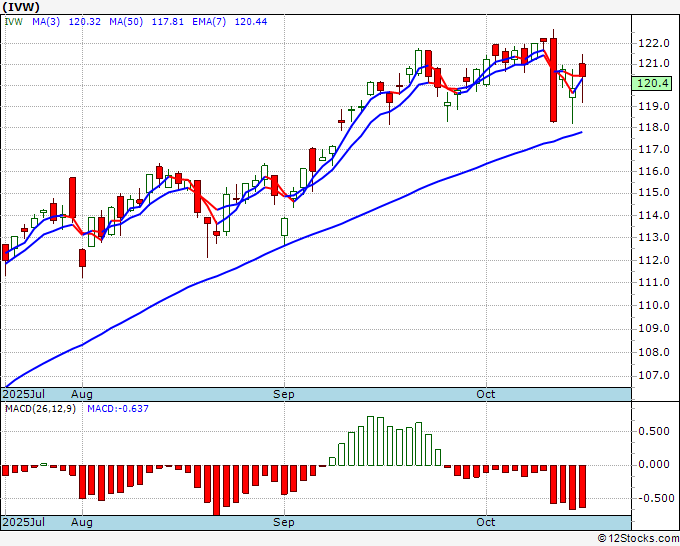Click the current price tag 120.4

coord(652,83)
